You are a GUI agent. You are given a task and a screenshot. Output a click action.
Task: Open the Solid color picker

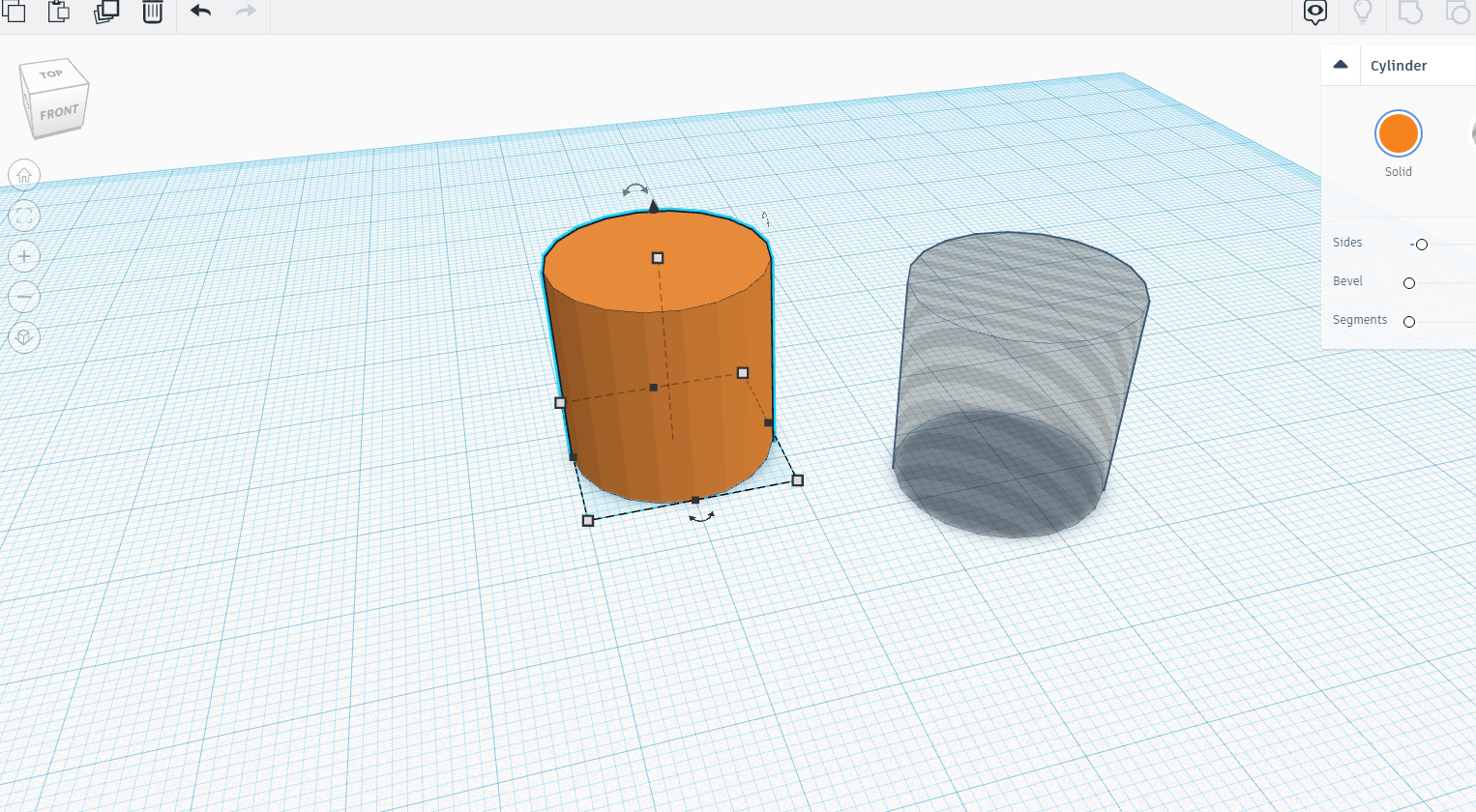(x=1398, y=132)
